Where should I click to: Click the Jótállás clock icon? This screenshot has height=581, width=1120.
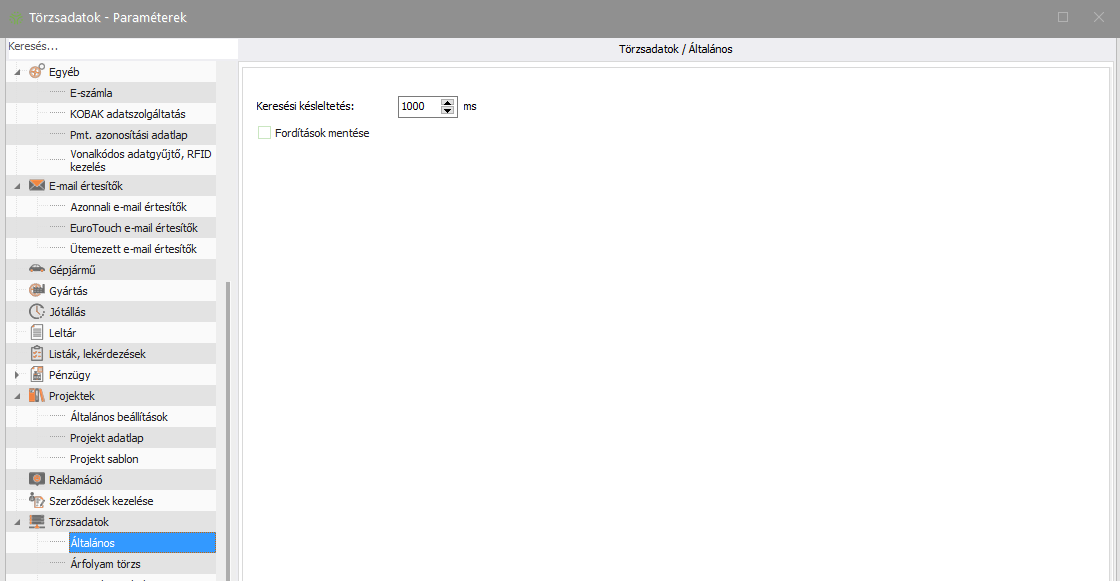tap(37, 312)
